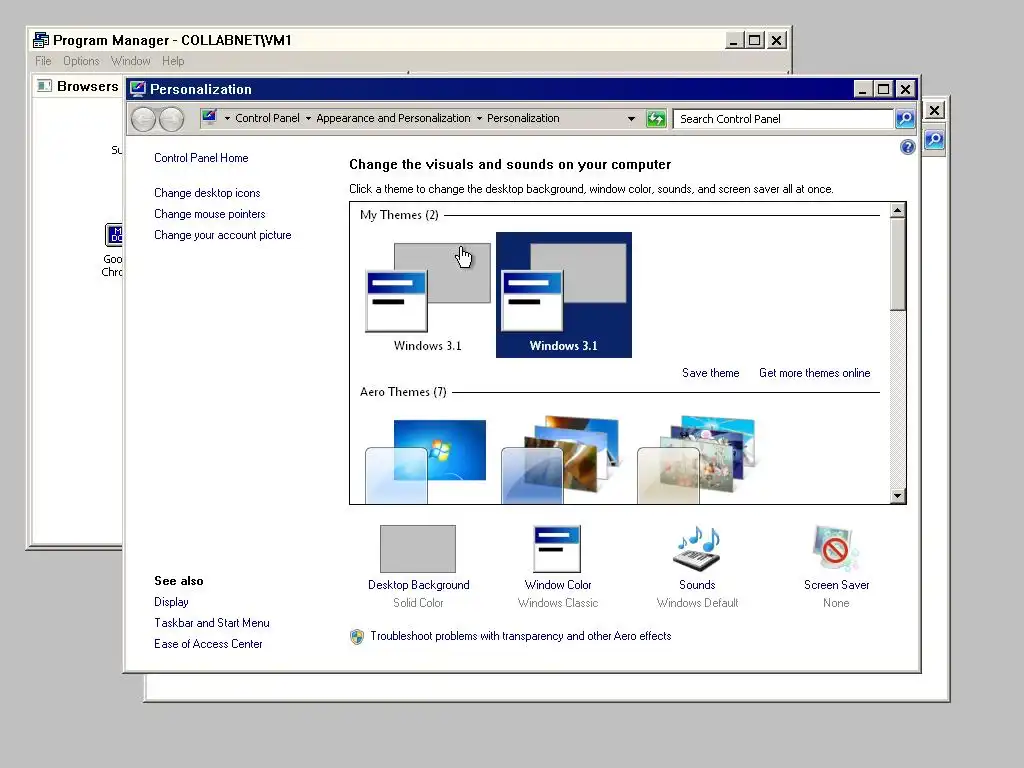Select the highlighted Windows 3.1 theme
Image resolution: width=1024 pixels, height=768 pixels.
click(564, 295)
